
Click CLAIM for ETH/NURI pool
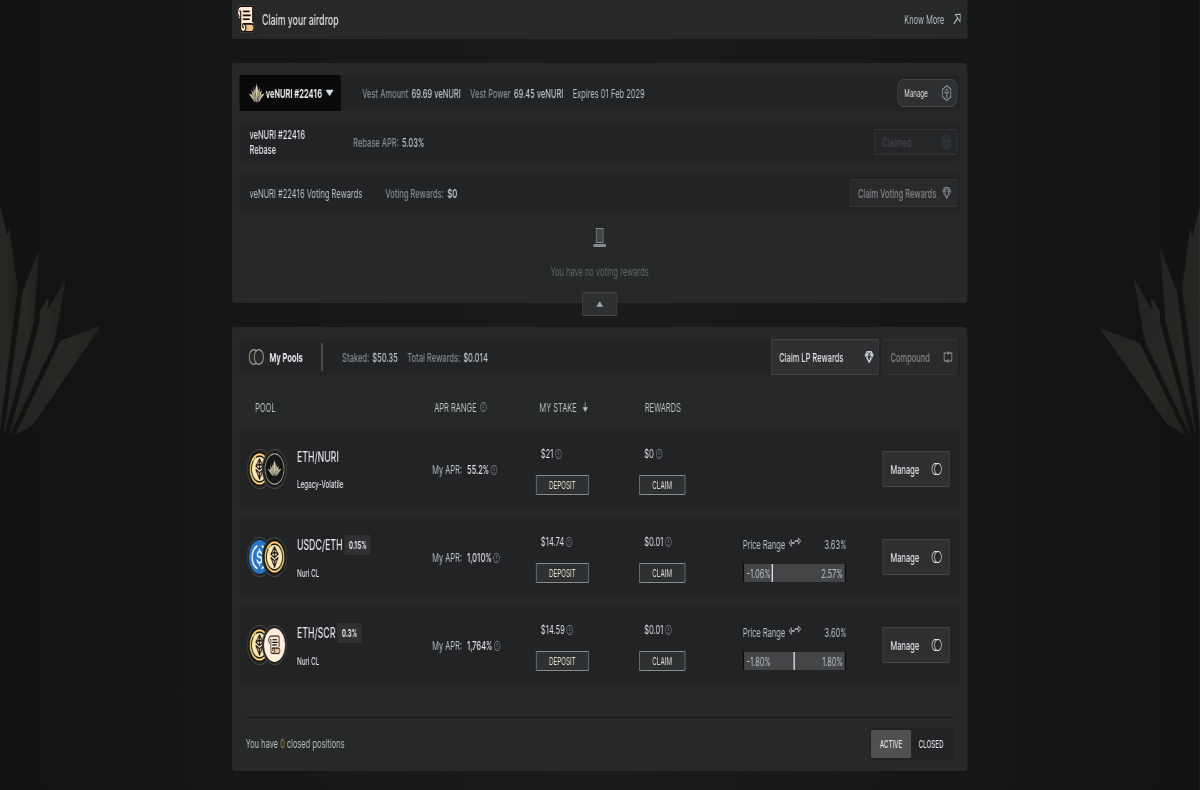[x=662, y=485]
